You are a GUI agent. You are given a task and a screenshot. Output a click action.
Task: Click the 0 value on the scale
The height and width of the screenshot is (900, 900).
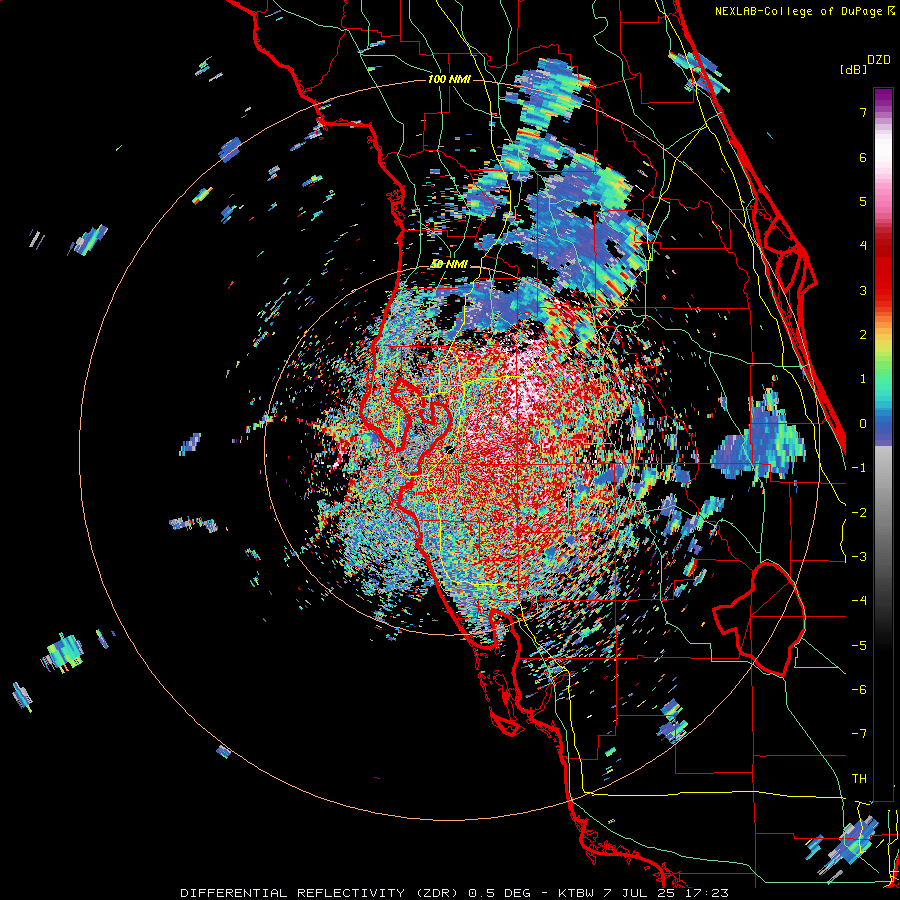pyautogui.click(x=863, y=424)
